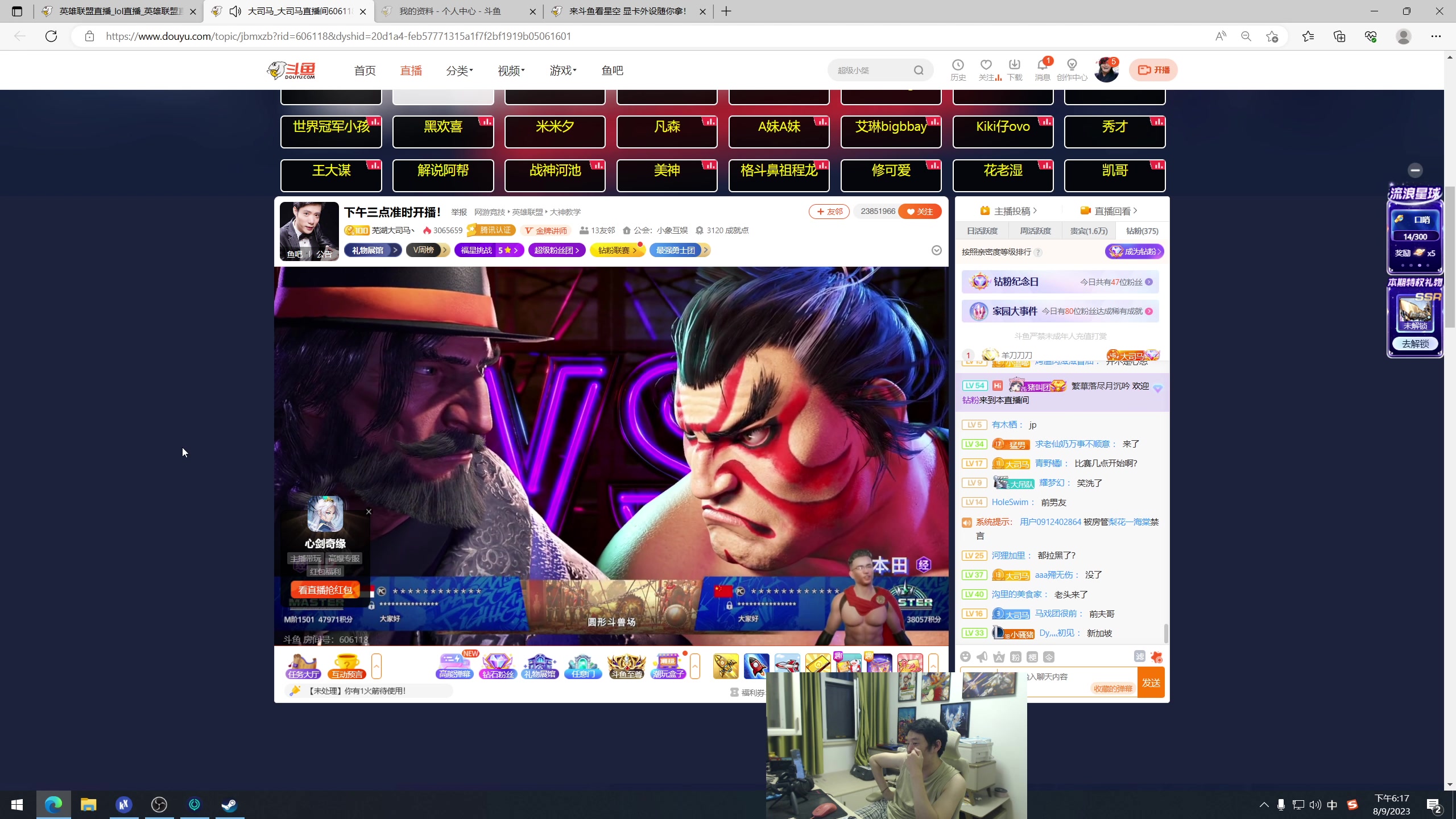The height and width of the screenshot is (819, 1456).
Task: Click 成为钻粉 button
Action: (x=1134, y=251)
